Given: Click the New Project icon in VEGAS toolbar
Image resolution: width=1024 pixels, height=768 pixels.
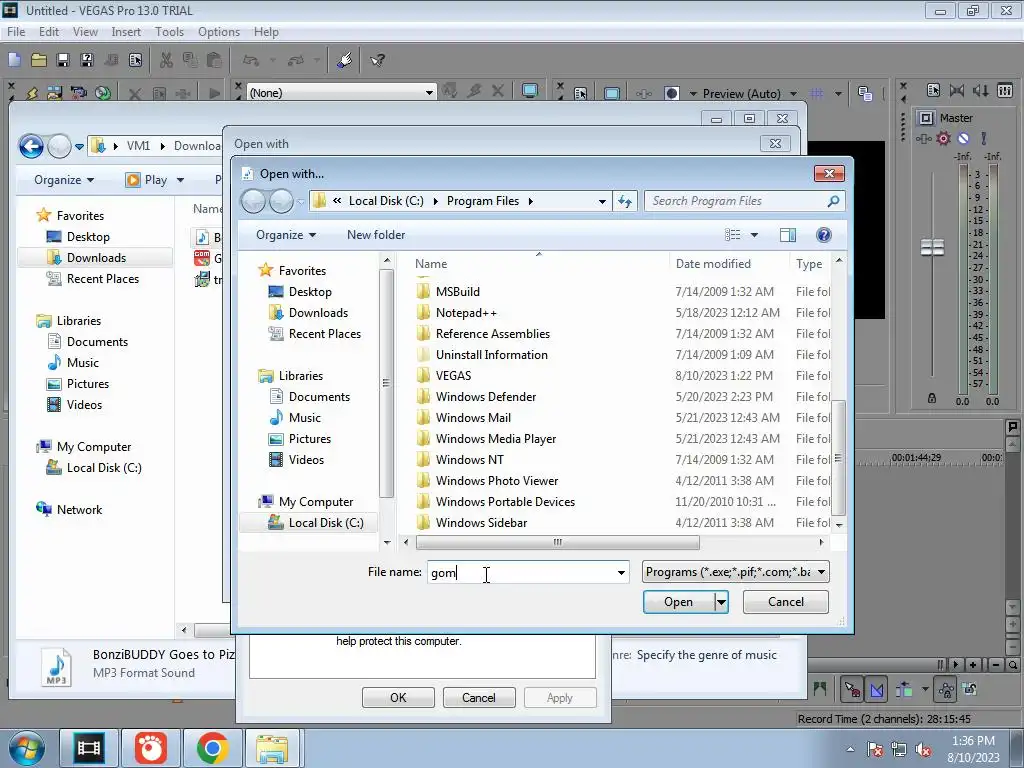Looking at the screenshot, I should tap(14, 60).
